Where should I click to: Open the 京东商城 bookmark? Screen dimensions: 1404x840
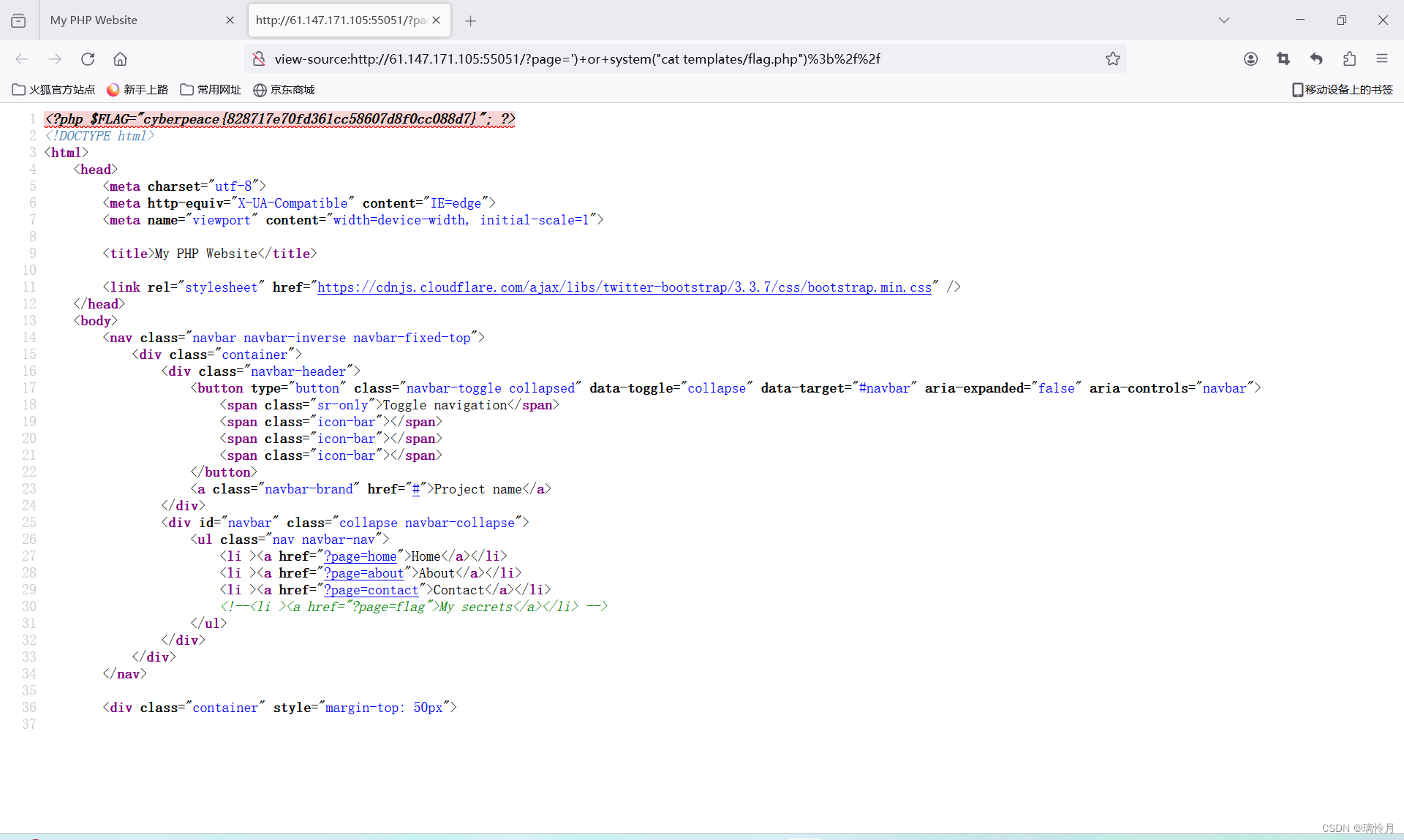pyautogui.click(x=284, y=89)
